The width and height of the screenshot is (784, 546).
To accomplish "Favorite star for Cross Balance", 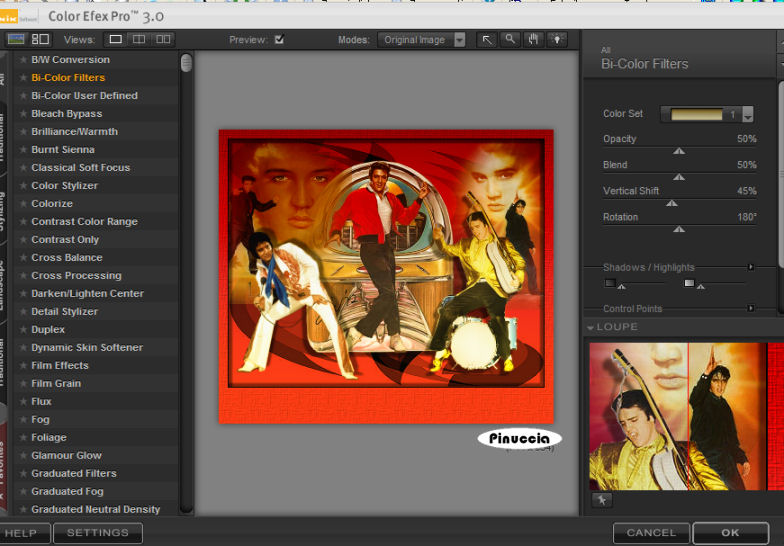I will [23, 258].
